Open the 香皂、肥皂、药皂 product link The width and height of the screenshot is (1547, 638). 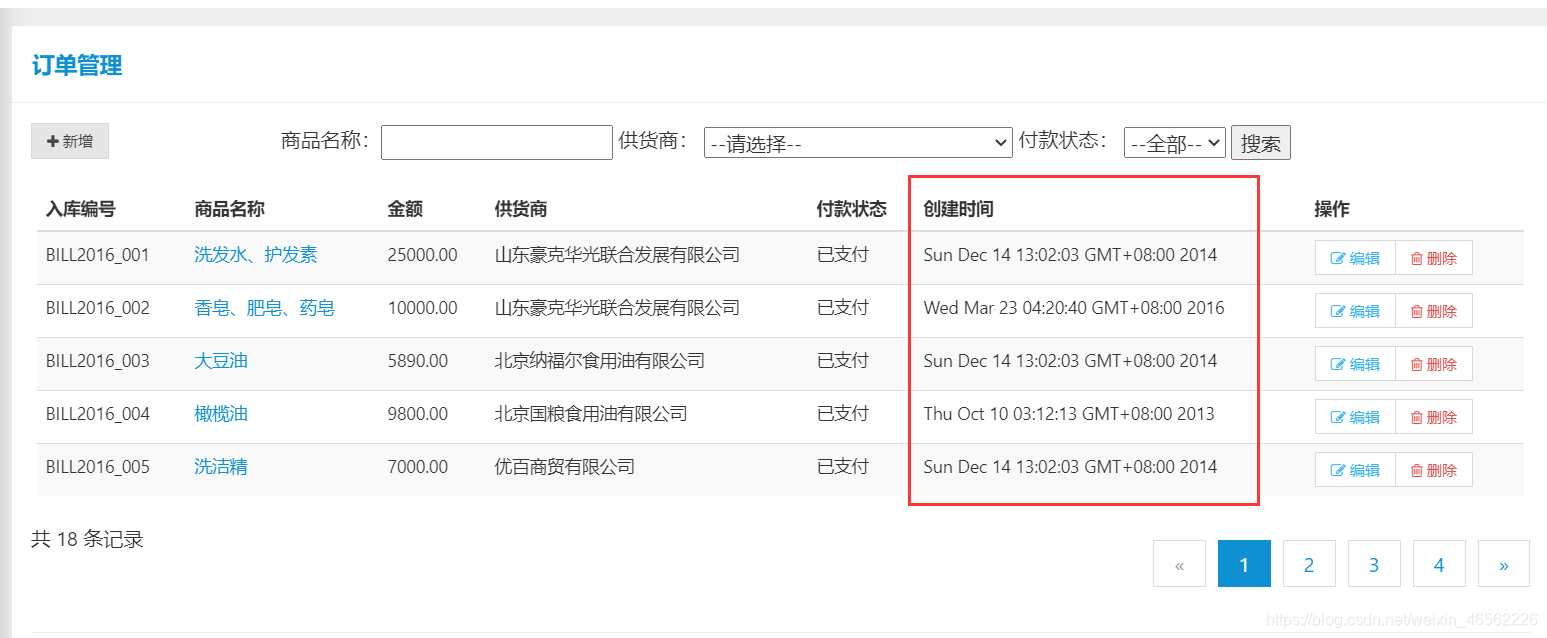(265, 308)
